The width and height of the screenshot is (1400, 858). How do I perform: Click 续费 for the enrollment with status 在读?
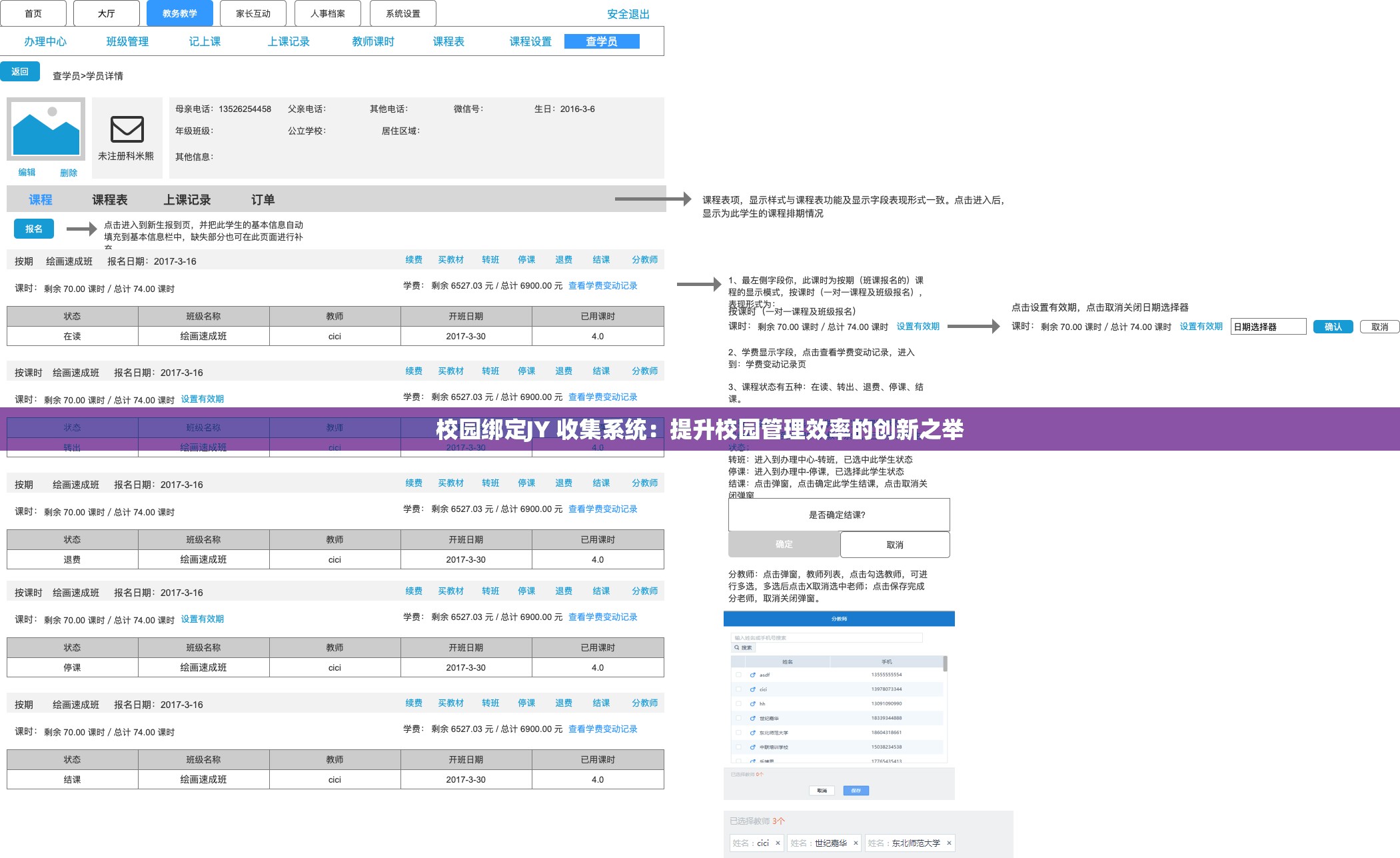point(414,259)
